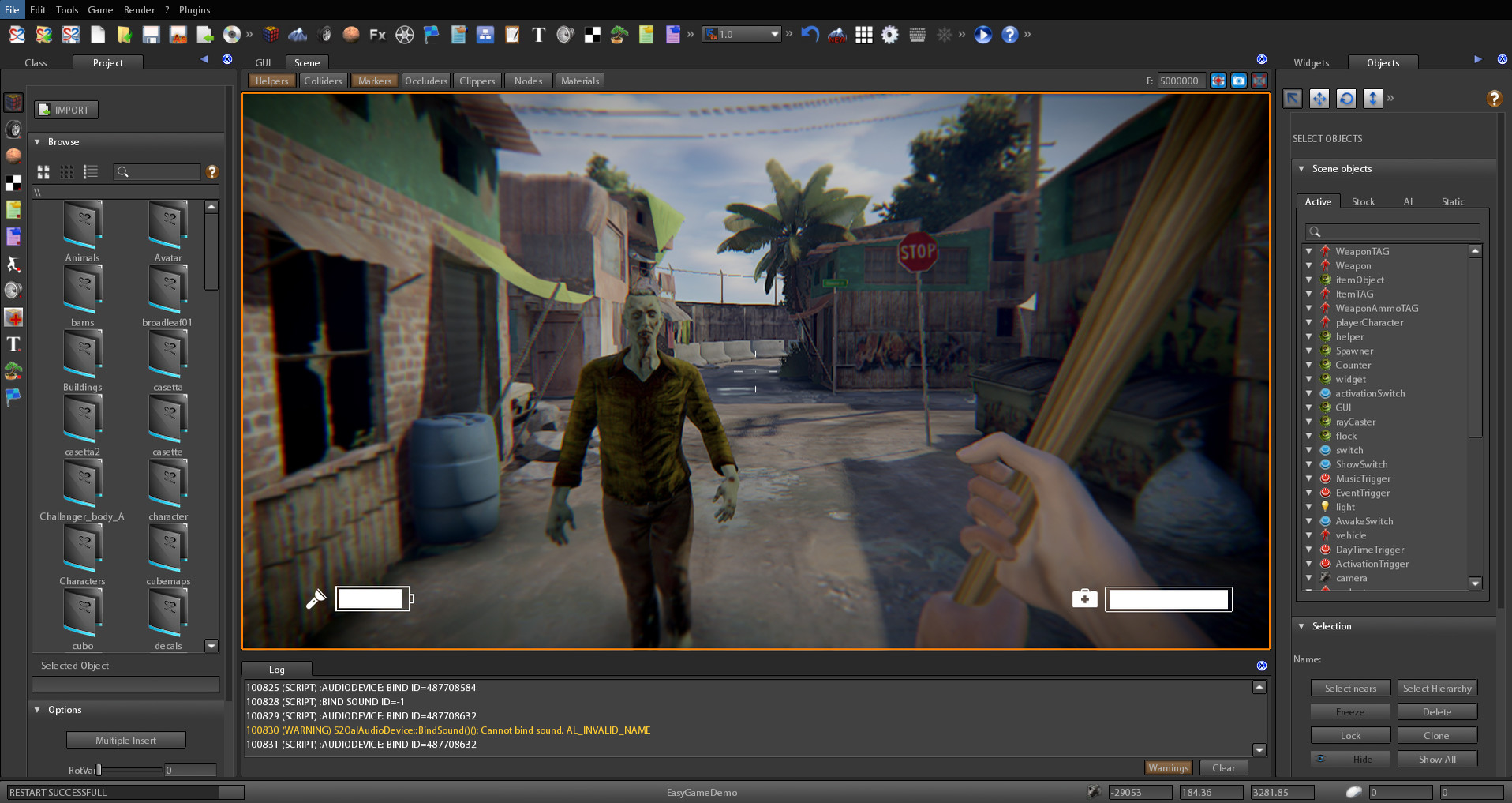Enable the Colliders display toggle
The image size is (1512, 803).
click(x=324, y=81)
